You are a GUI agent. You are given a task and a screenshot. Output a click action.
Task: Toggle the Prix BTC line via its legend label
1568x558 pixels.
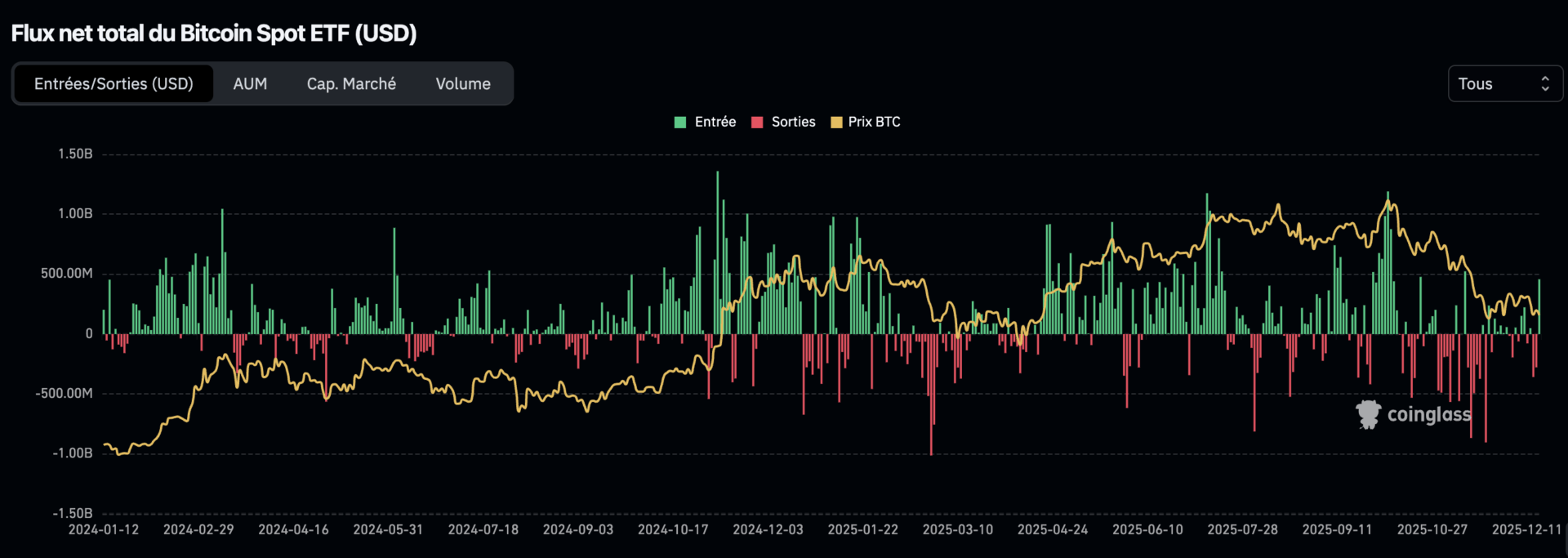[874, 122]
